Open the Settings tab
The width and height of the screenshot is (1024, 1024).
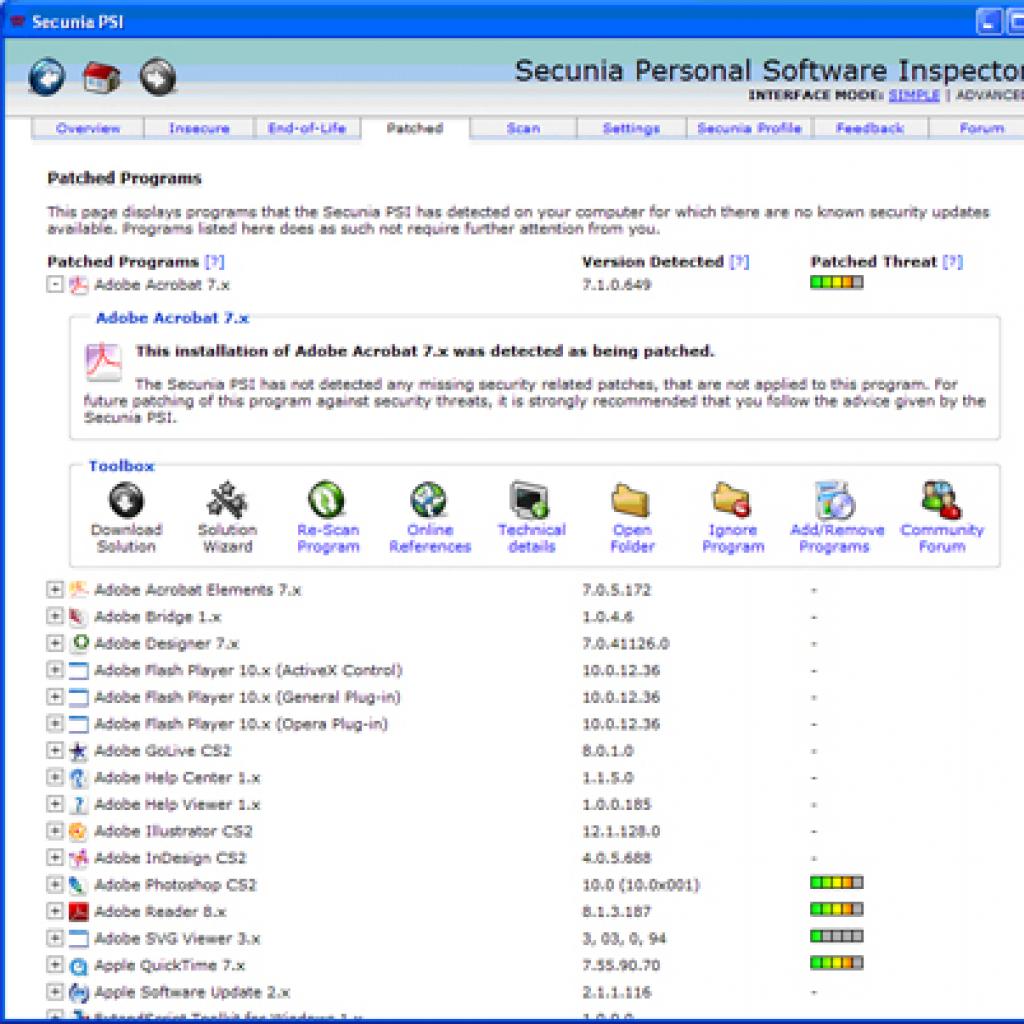pos(632,129)
